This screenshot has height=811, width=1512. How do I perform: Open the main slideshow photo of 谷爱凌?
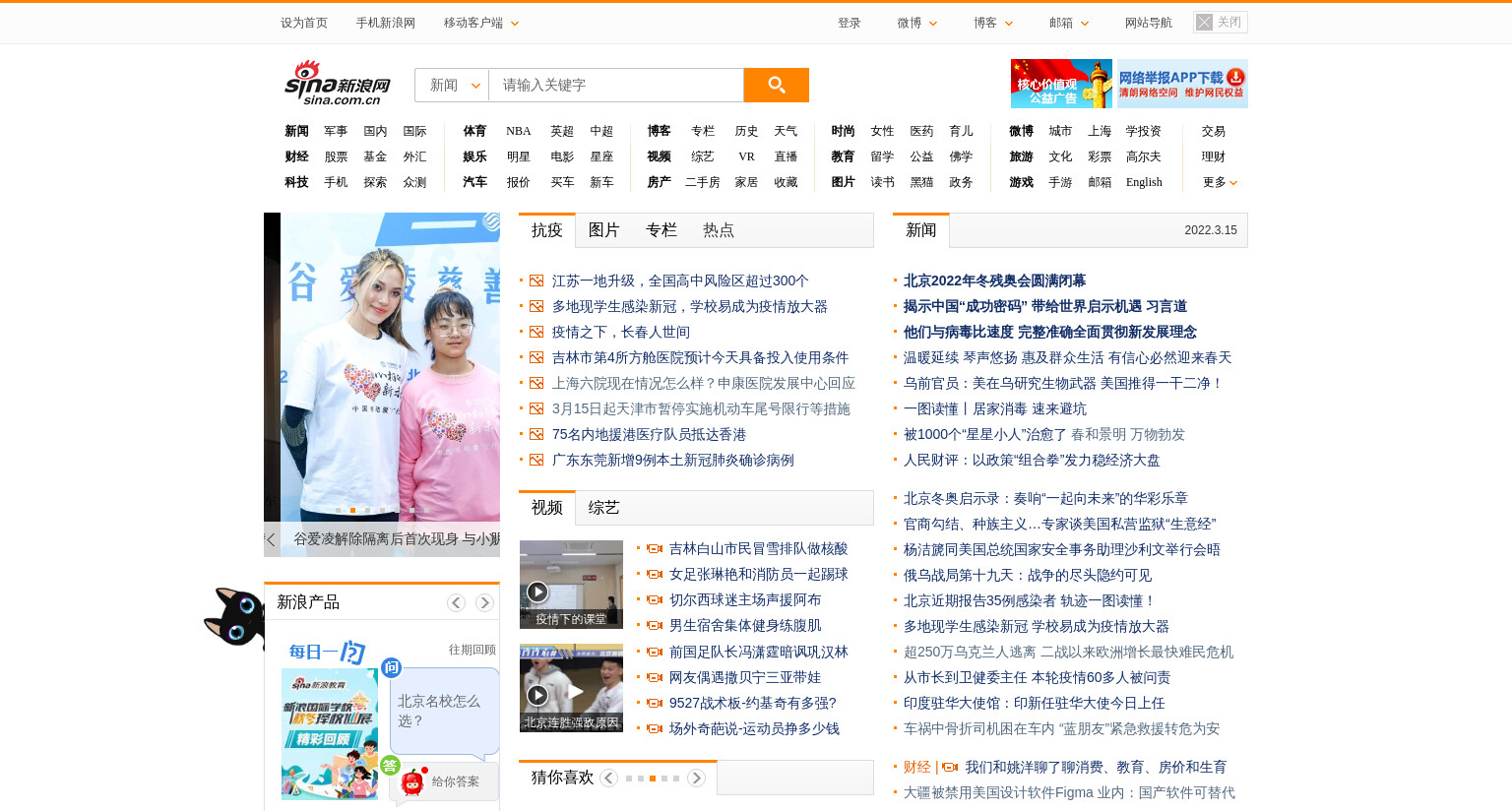pos(390,367)
